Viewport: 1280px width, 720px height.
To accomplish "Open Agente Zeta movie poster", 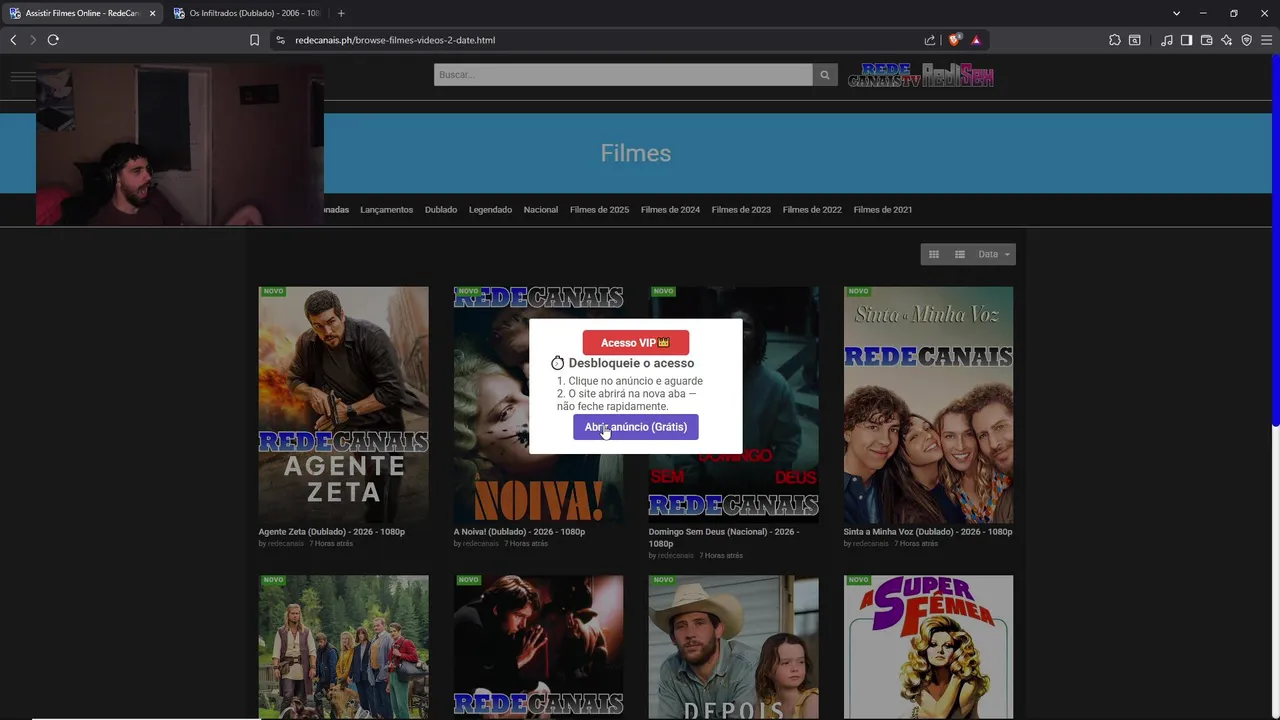I will 343,404.
